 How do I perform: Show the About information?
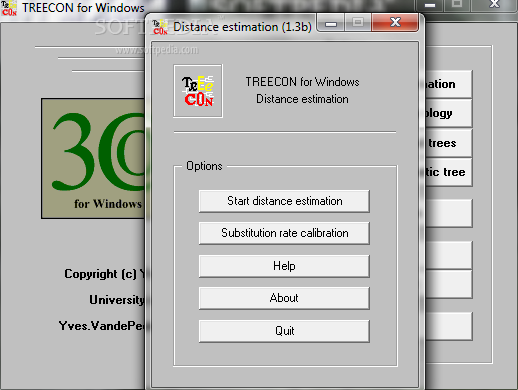284,298
